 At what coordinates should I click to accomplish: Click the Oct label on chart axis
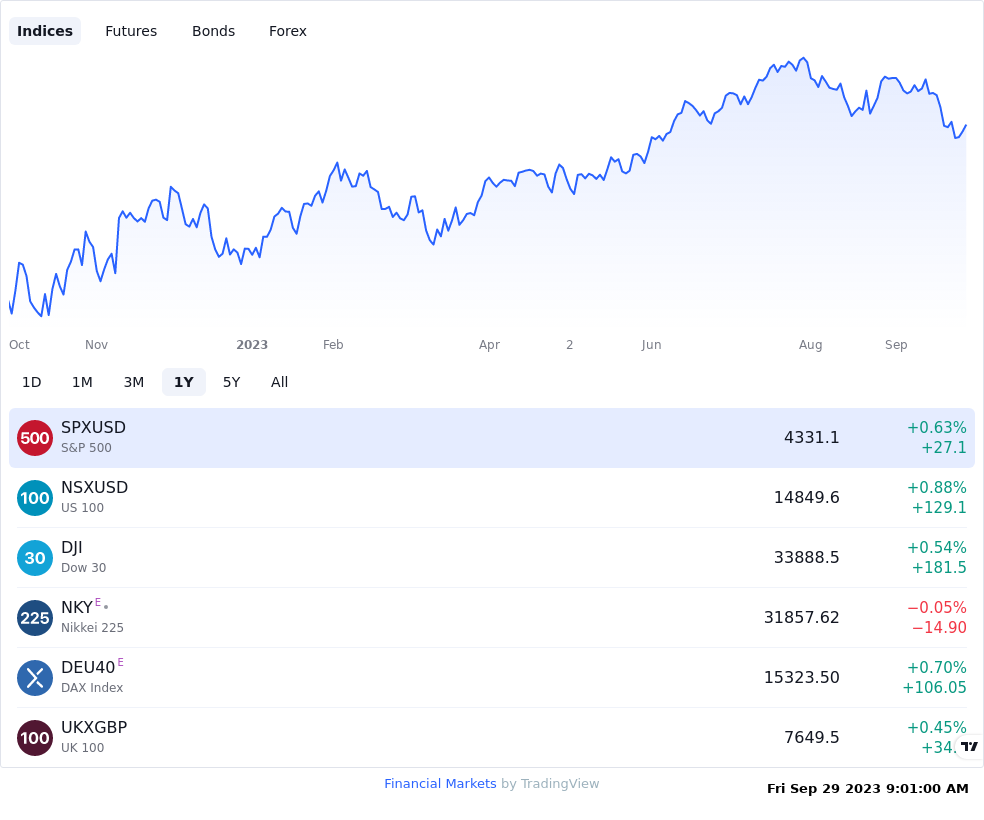[x=19, y=345]
